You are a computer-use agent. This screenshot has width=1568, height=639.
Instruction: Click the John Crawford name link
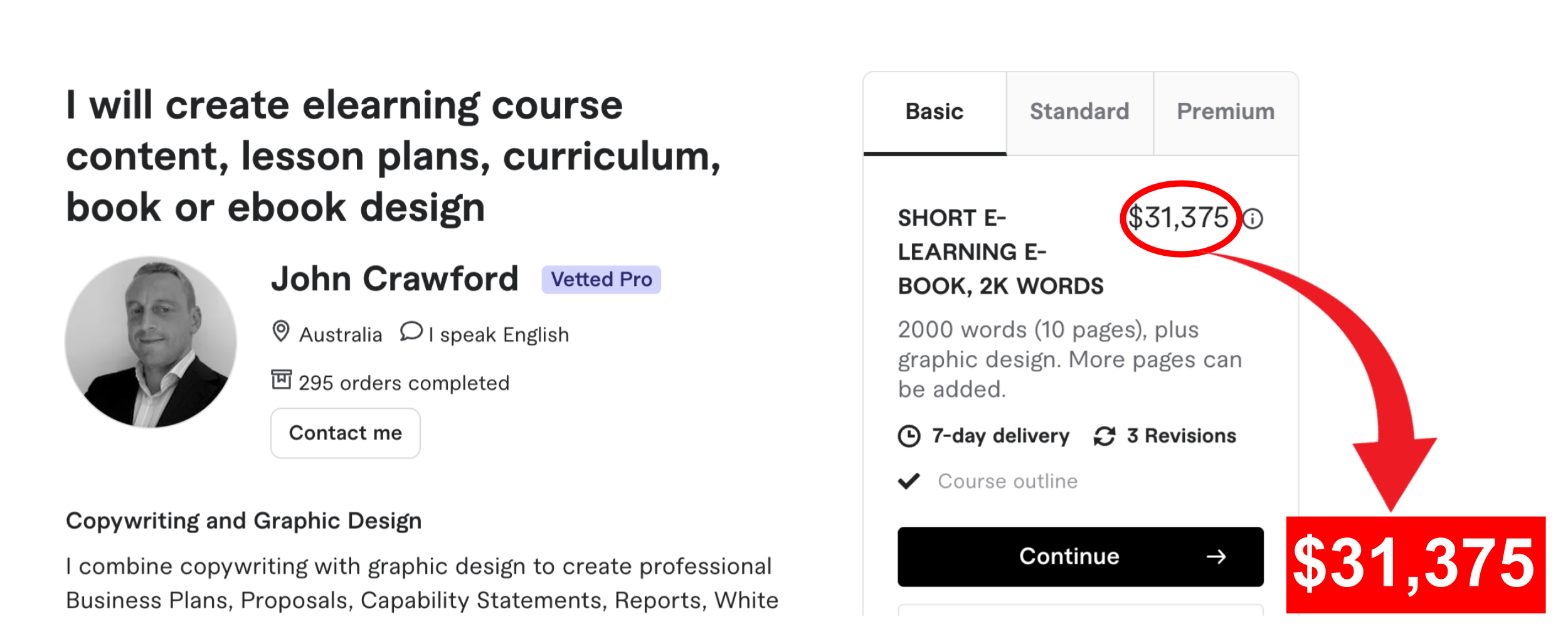[395, 279]
